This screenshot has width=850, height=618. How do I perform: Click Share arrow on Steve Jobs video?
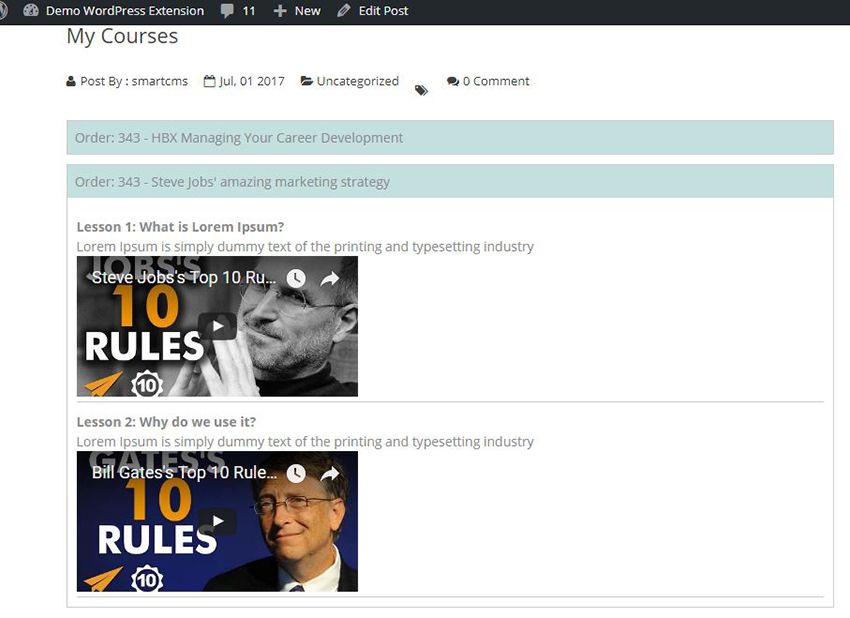point(330,279)
